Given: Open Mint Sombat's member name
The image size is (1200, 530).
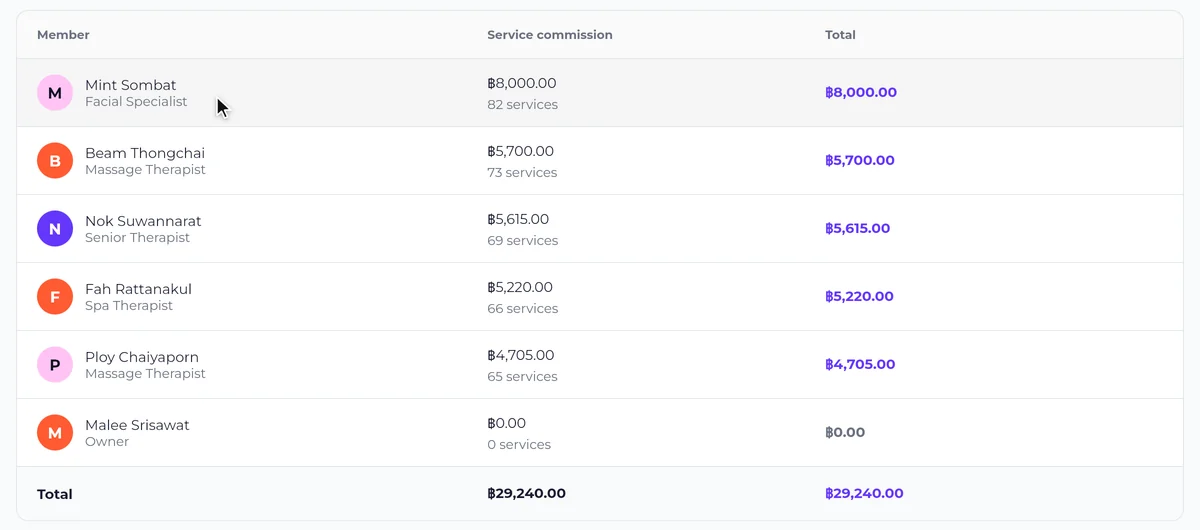Looking at the screenshot, I should click(x=130, y=85).
